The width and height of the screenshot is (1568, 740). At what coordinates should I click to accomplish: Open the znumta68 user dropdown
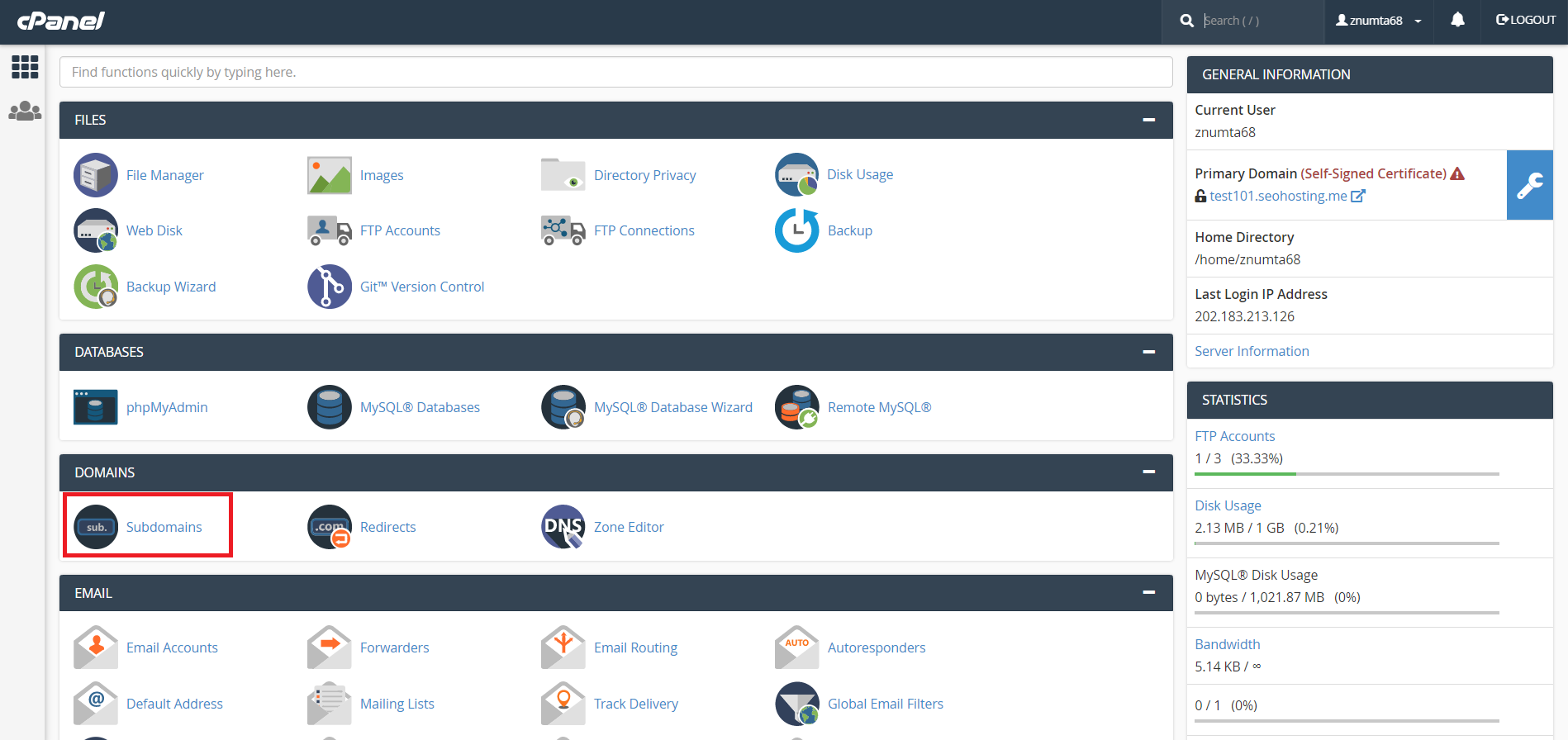(x=1379, y=21)
